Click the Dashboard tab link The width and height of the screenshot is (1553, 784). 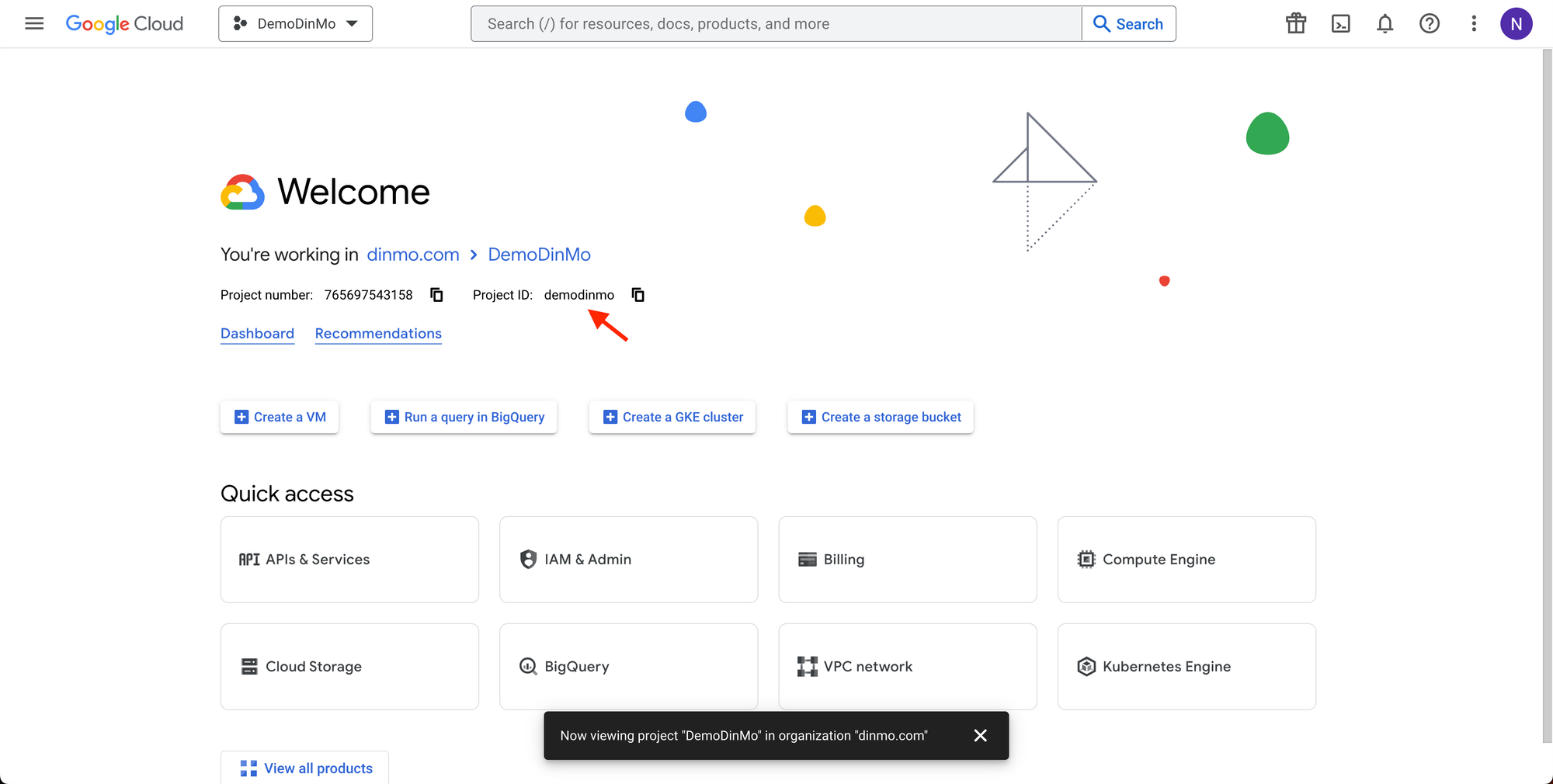257,334
